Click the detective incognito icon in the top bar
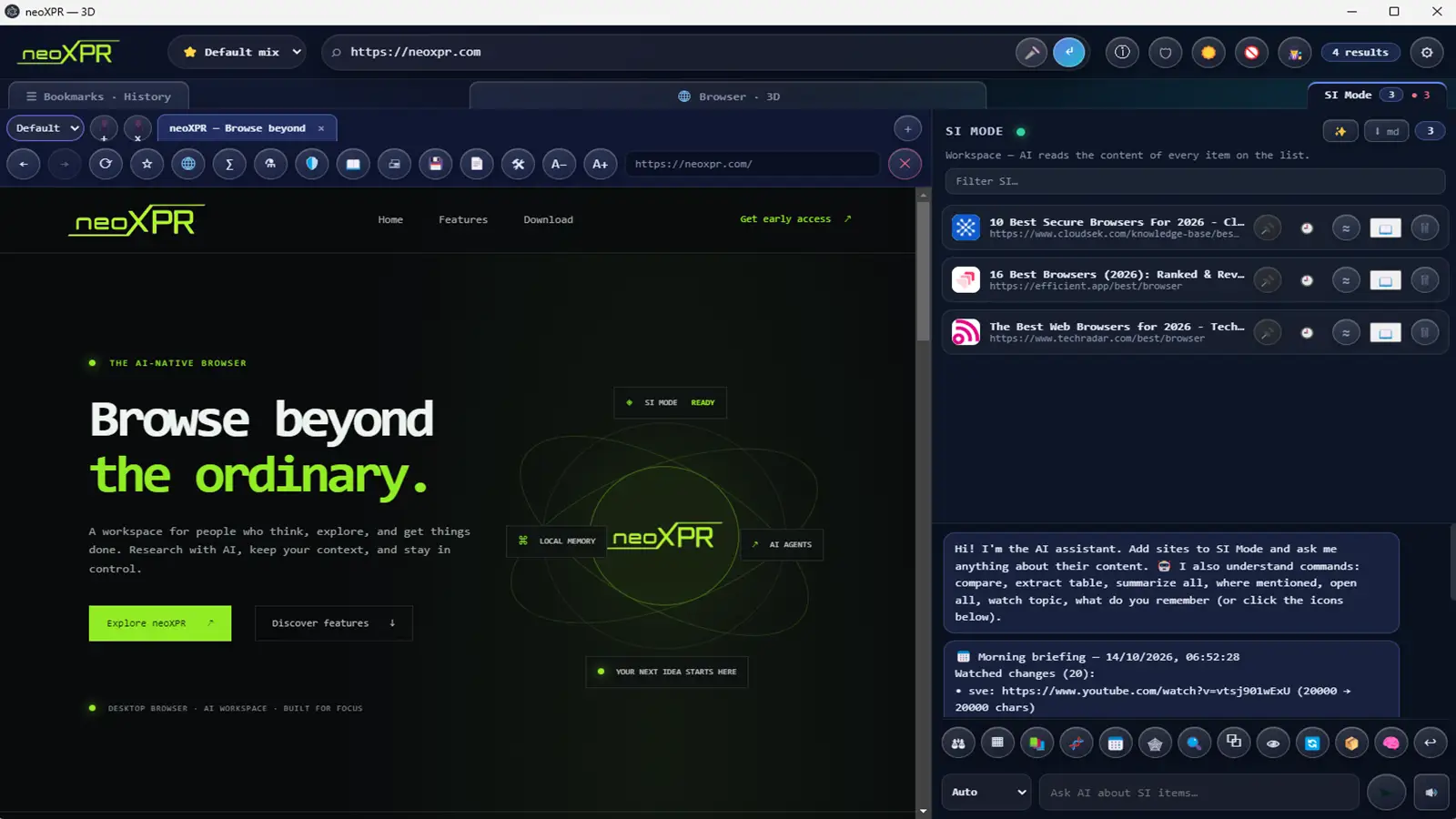This screenshot has height=819, width=1456. click(x=1295, y=52)
